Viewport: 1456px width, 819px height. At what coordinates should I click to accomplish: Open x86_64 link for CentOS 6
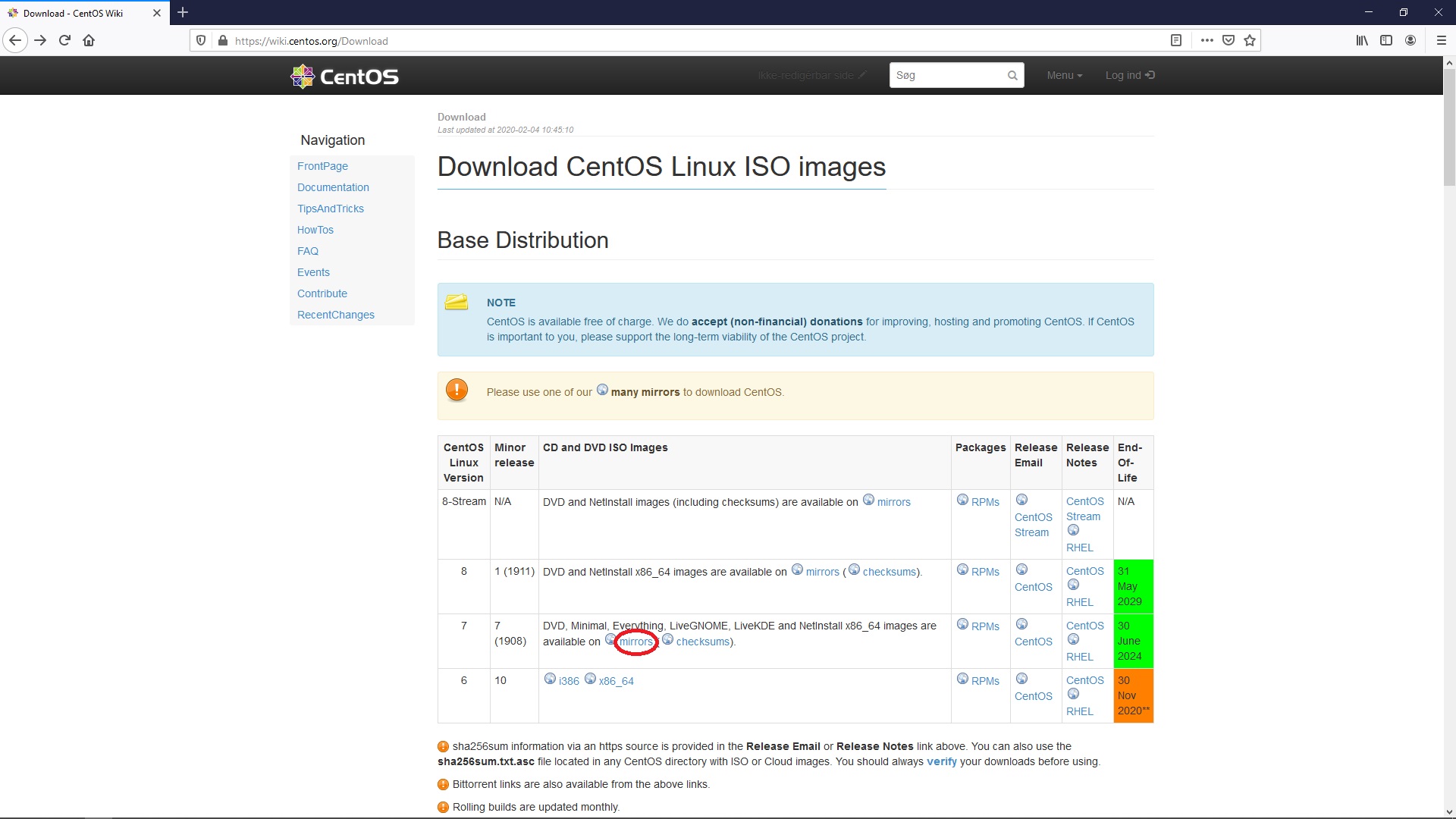coord(616,681)
